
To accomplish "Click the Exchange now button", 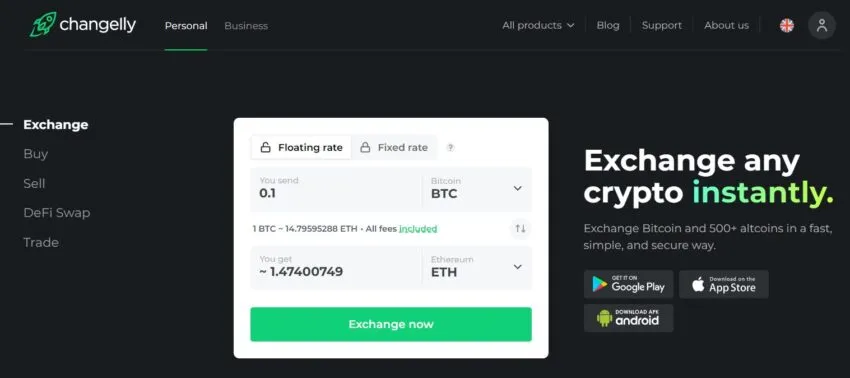I will coord(391,324).
